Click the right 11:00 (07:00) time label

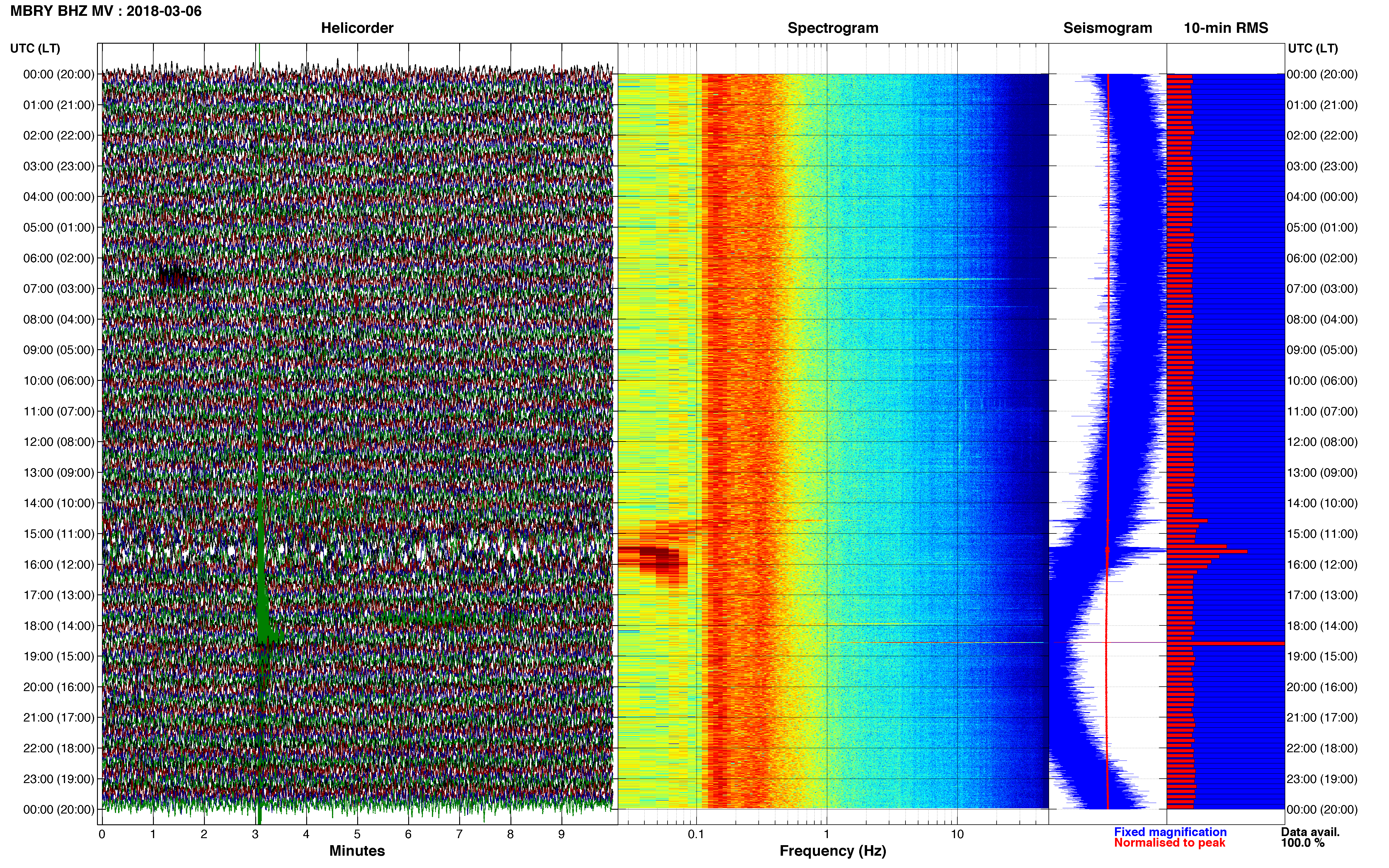coord(1322,412)
